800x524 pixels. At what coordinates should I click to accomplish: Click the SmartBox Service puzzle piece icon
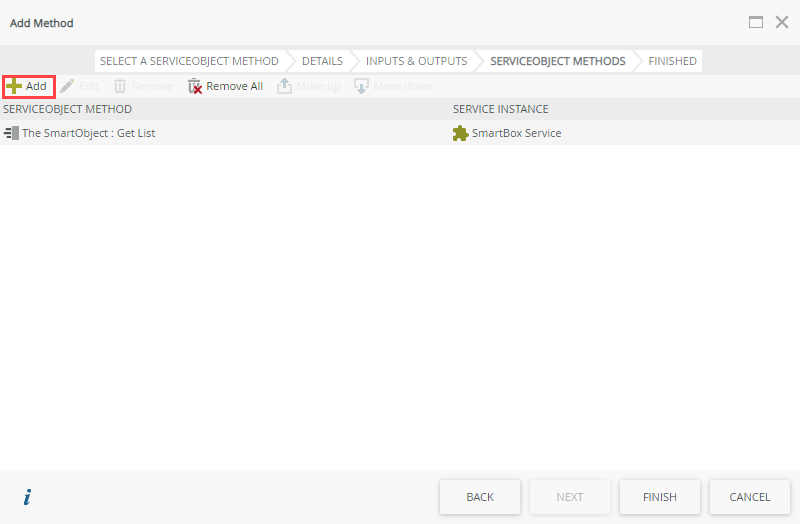460,133
